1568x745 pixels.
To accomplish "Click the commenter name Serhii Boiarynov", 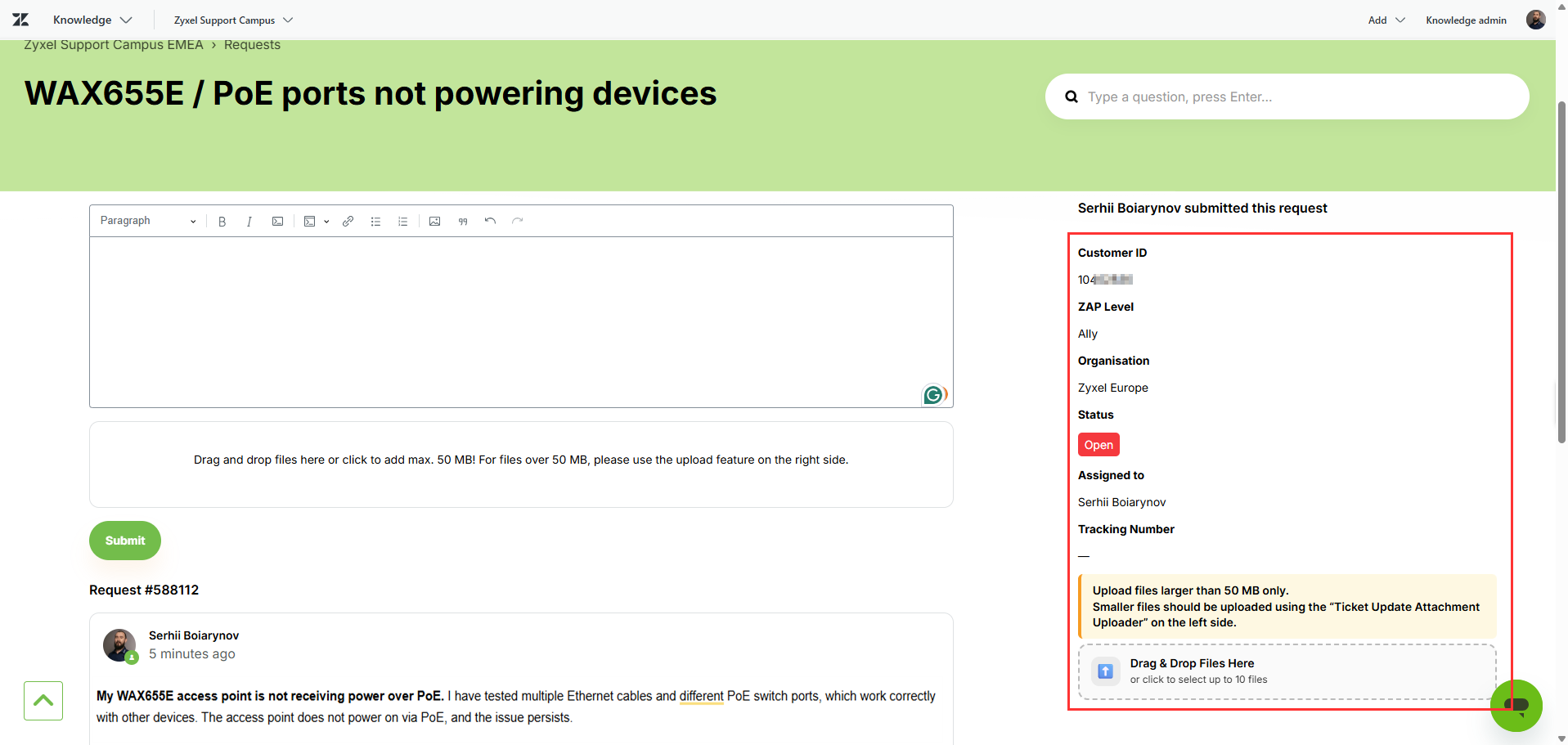I will pos(194,635).
